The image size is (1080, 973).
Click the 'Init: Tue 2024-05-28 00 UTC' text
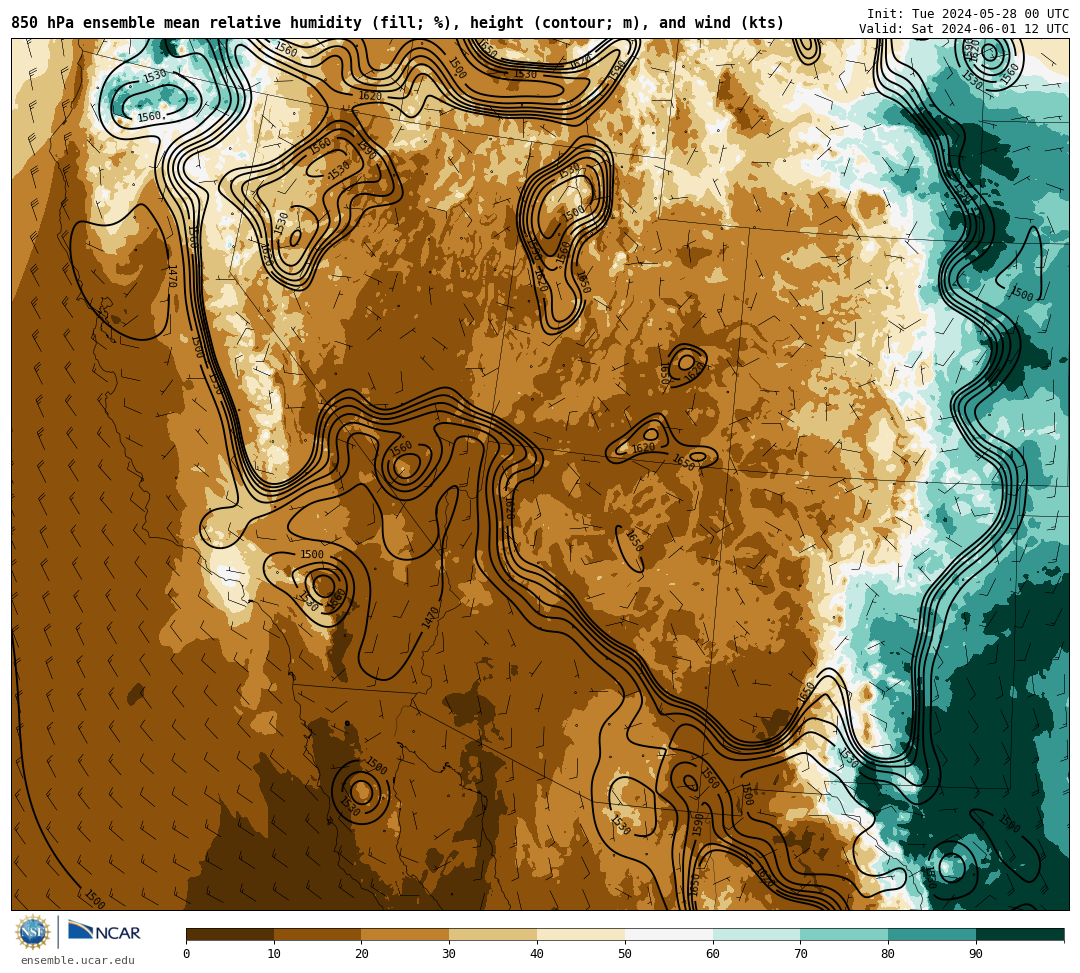(968, 14)
